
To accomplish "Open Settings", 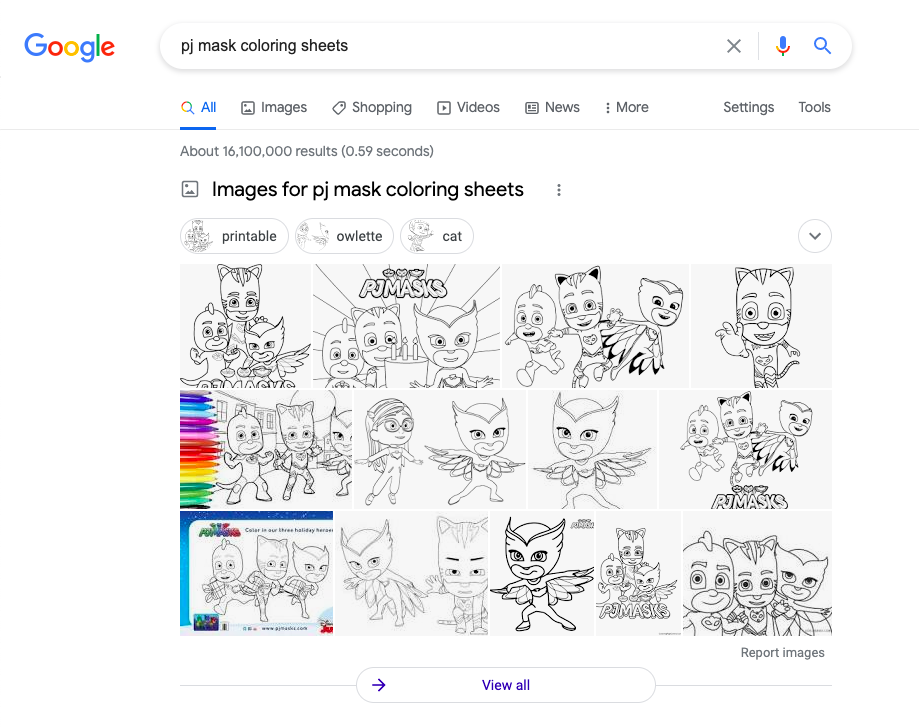I will (x=748, y=107).
